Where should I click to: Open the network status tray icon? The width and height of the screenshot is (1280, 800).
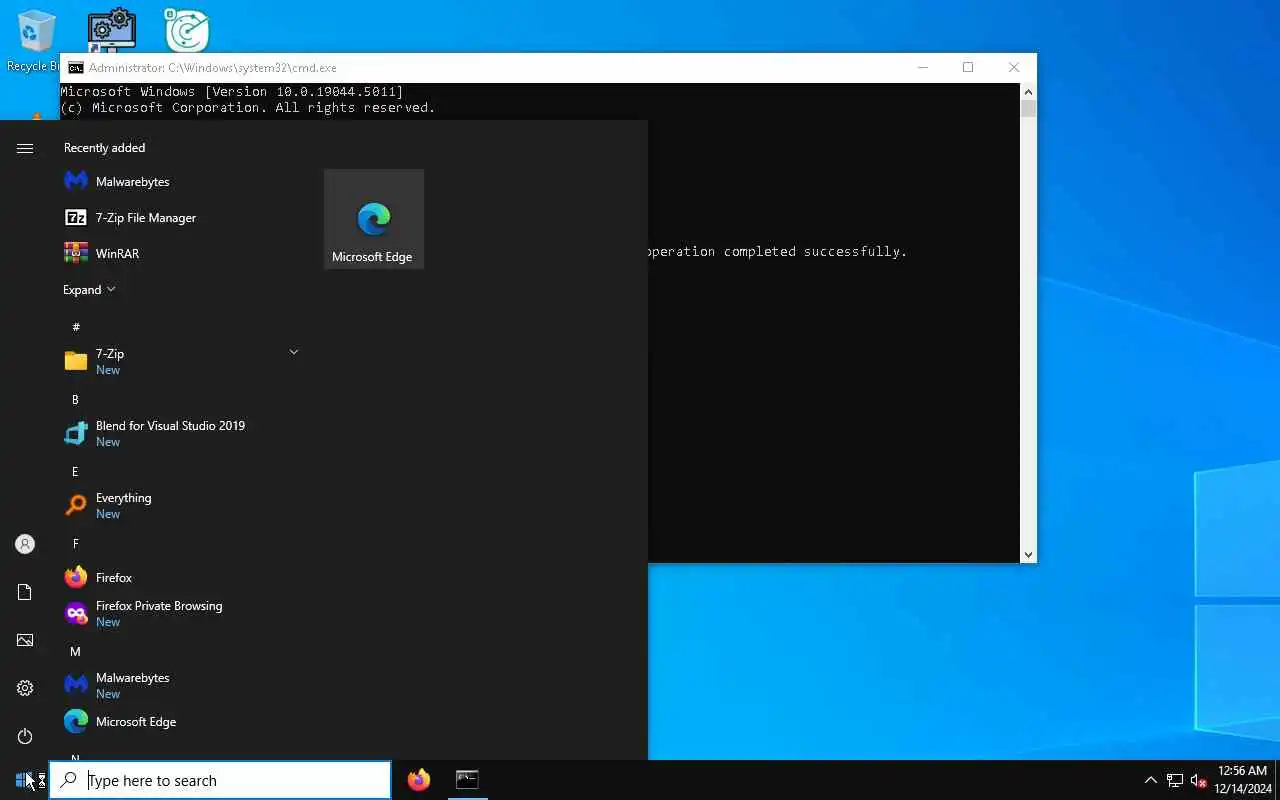[1175, 780]
